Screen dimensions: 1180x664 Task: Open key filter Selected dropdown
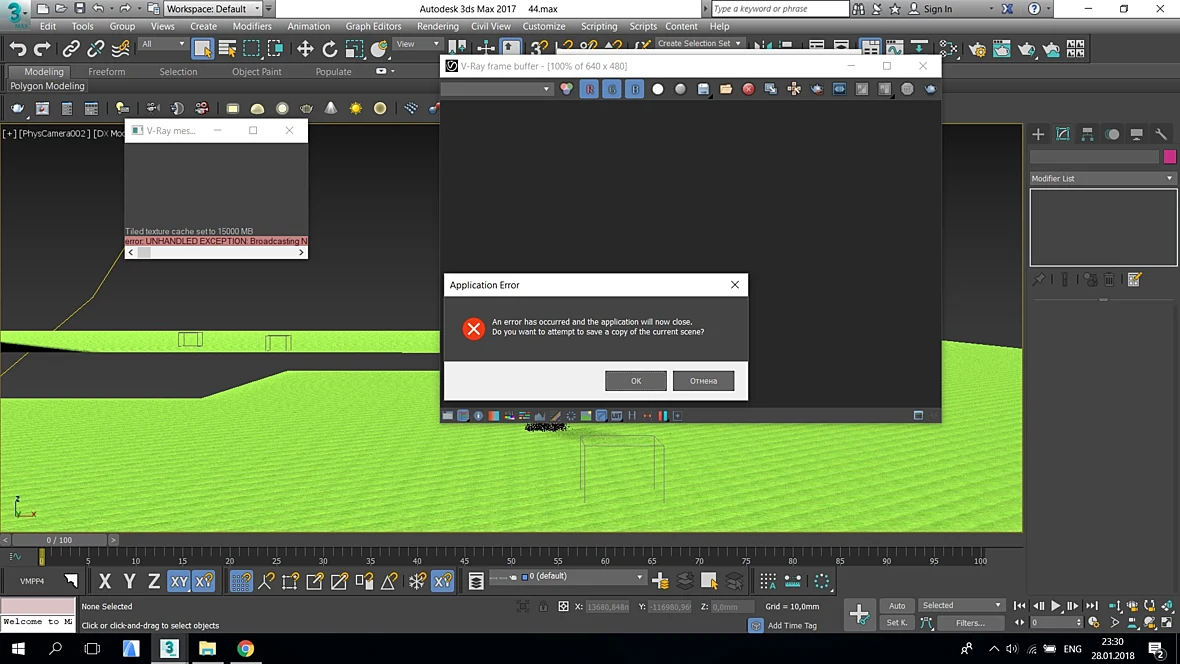pos(962,605)
